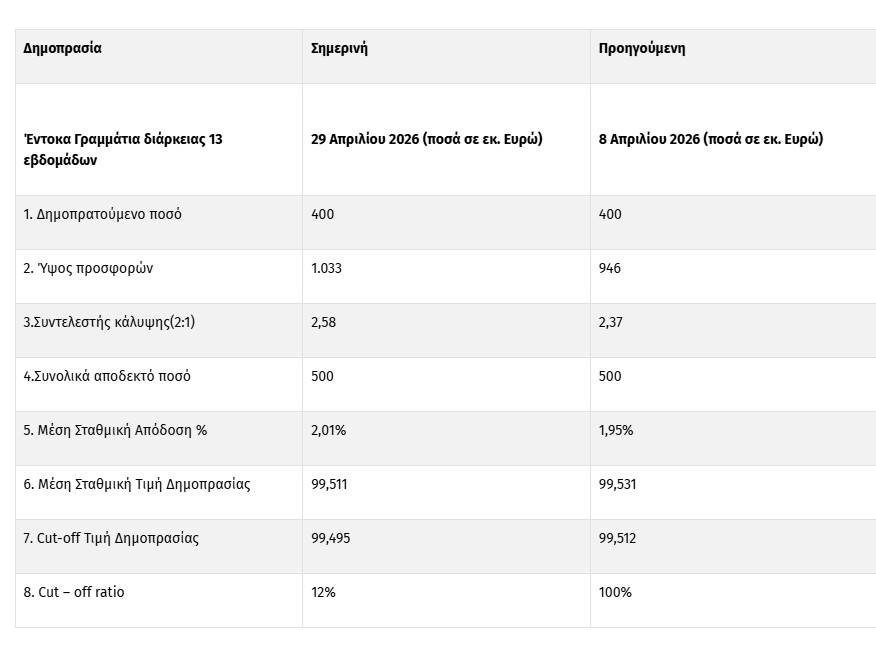Click the 'Συνολικά αποδεκτό ποσό' row label
The height and width of the screenshot is (653, 876).
[107, 376]
